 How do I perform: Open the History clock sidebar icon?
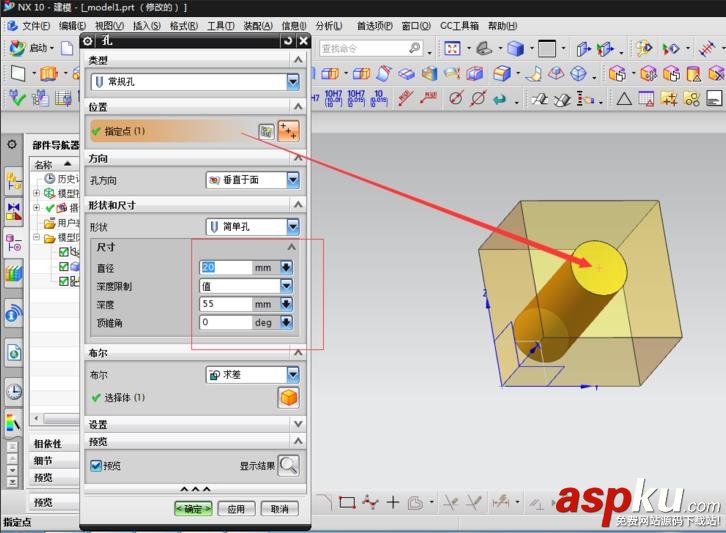(13, 392)
